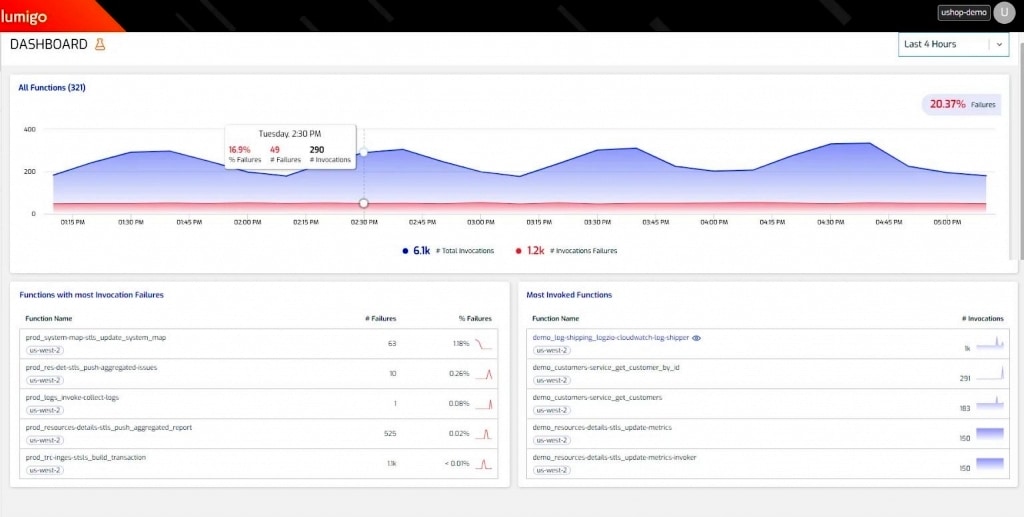The width and height of the screenshot is (1024, 517).
Task: Click sparkline for prod_logs_invoke-collect-logs
Action: (483, 404)
